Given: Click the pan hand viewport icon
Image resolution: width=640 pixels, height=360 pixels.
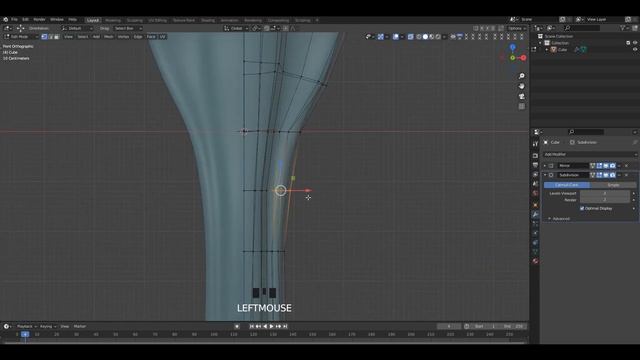Looking at the screenshot, I should click(x=522, y=86).
